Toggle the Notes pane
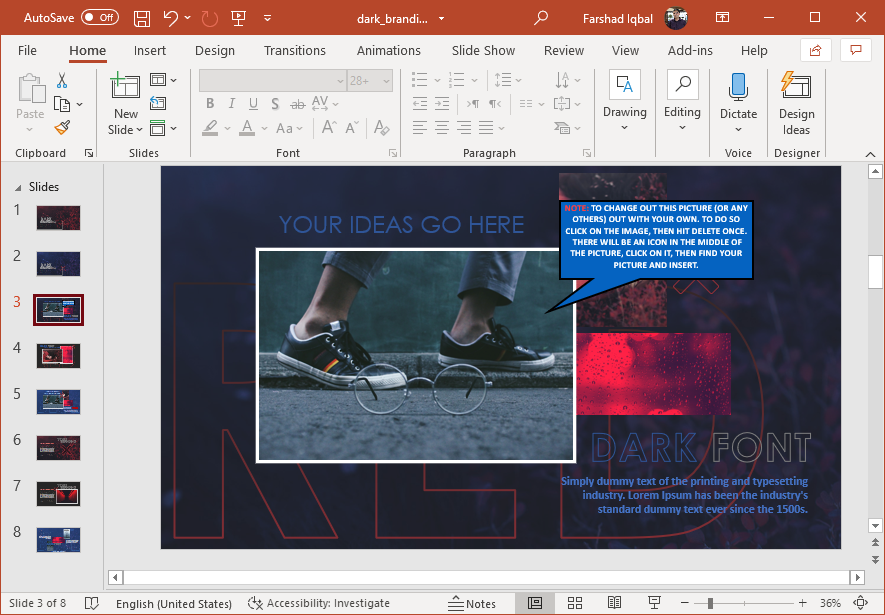The width and height of the screenshot is (885, 615). coord(472,603)
